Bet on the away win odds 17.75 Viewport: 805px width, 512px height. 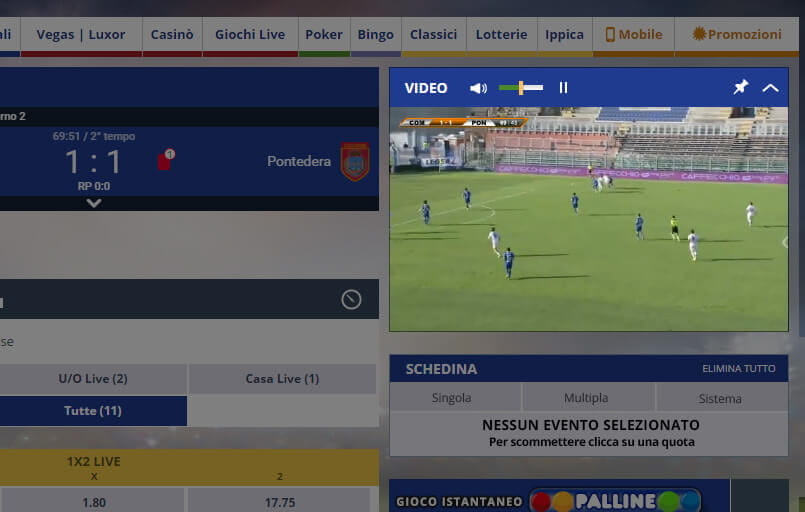[x=280, y=501]
